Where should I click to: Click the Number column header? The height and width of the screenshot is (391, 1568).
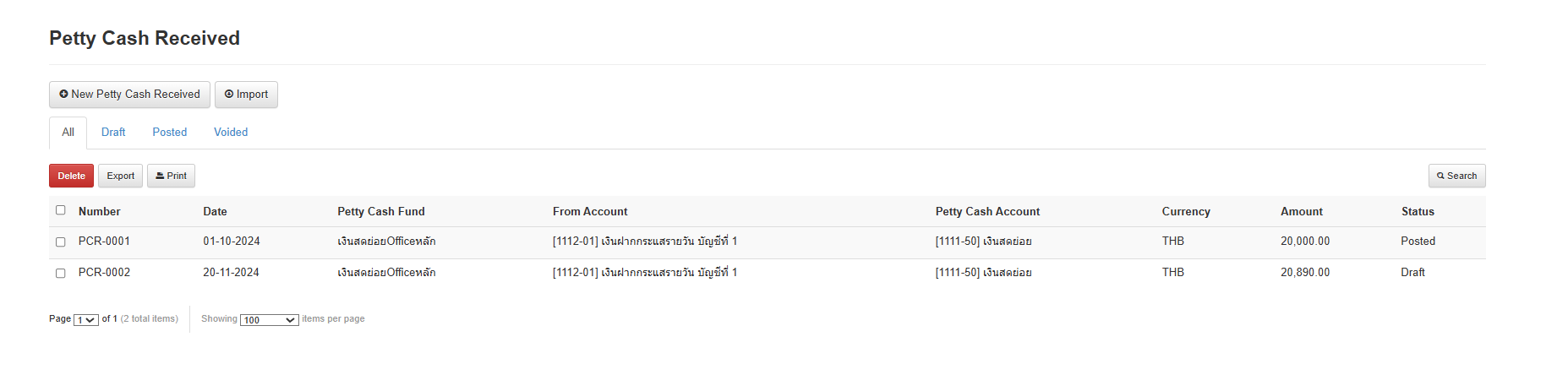(x=99, y=212)
